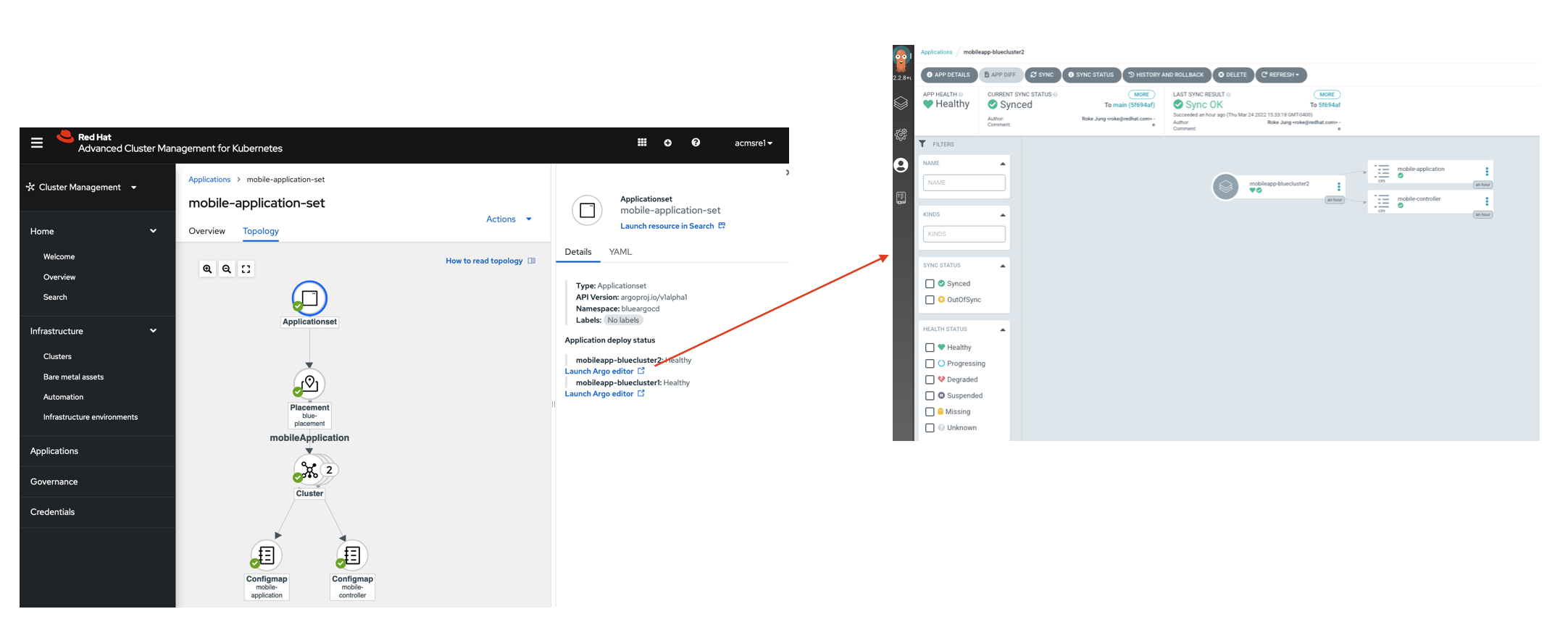Click the DELETE button in Argo
This screenshot has height=622, width=1568.
coord(1233,75)
